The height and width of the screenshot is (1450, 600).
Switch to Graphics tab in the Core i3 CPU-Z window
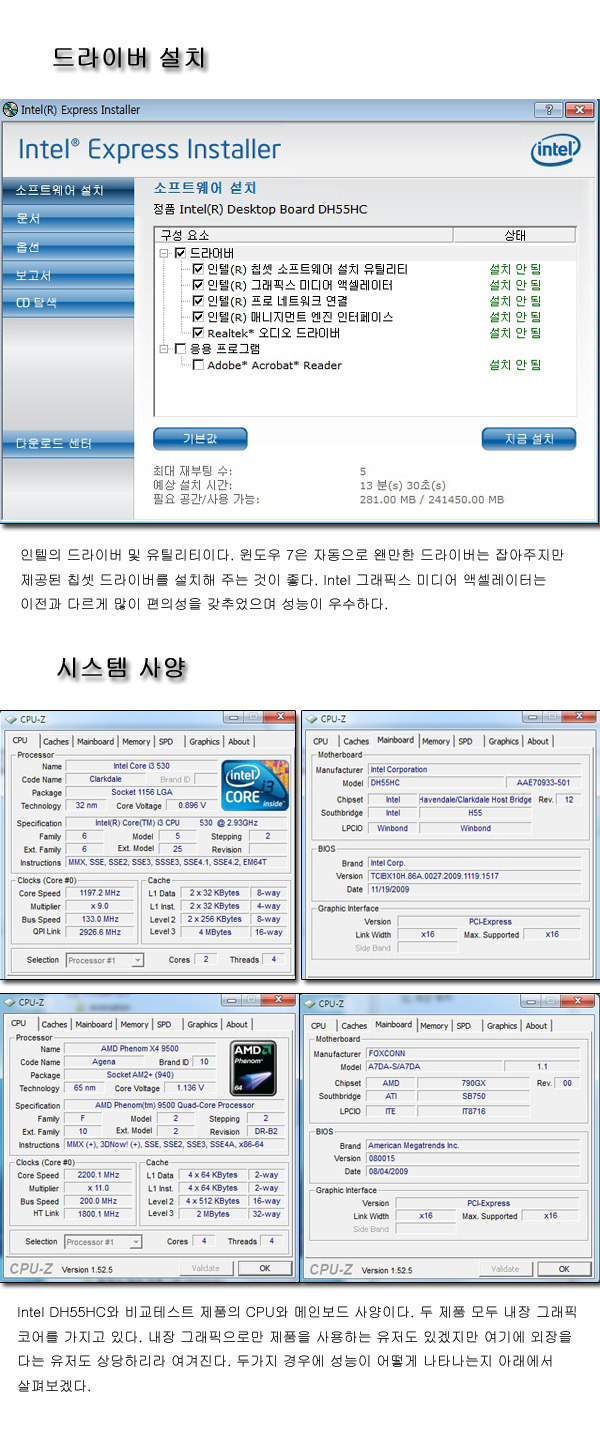click(x=204, y=742)
